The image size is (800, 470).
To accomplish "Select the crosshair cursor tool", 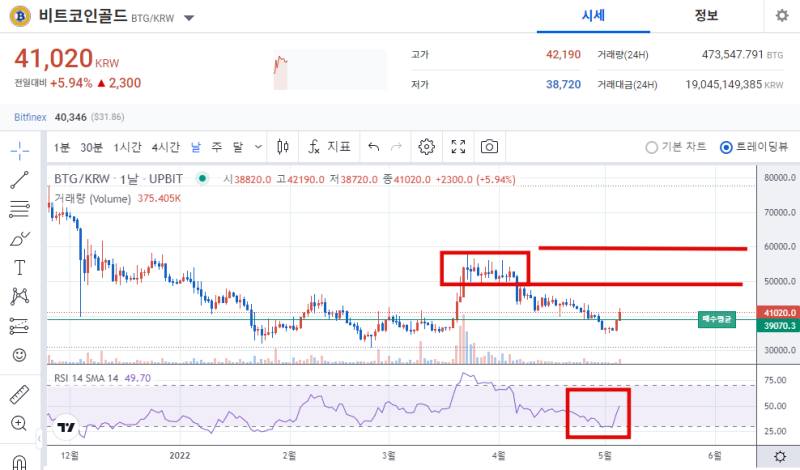I will [x=19, y=151].
